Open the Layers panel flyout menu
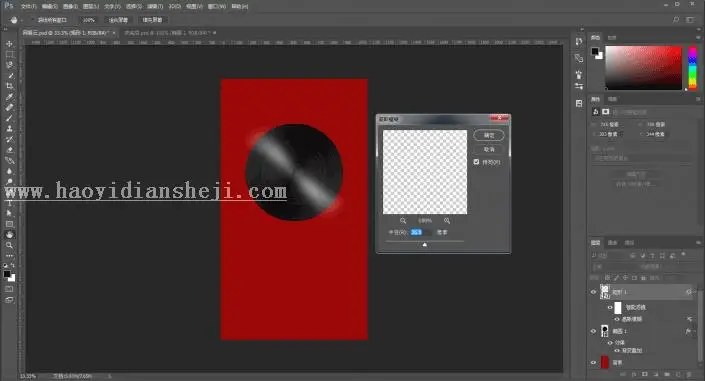 pyautogui.click(x=698, y=243)
